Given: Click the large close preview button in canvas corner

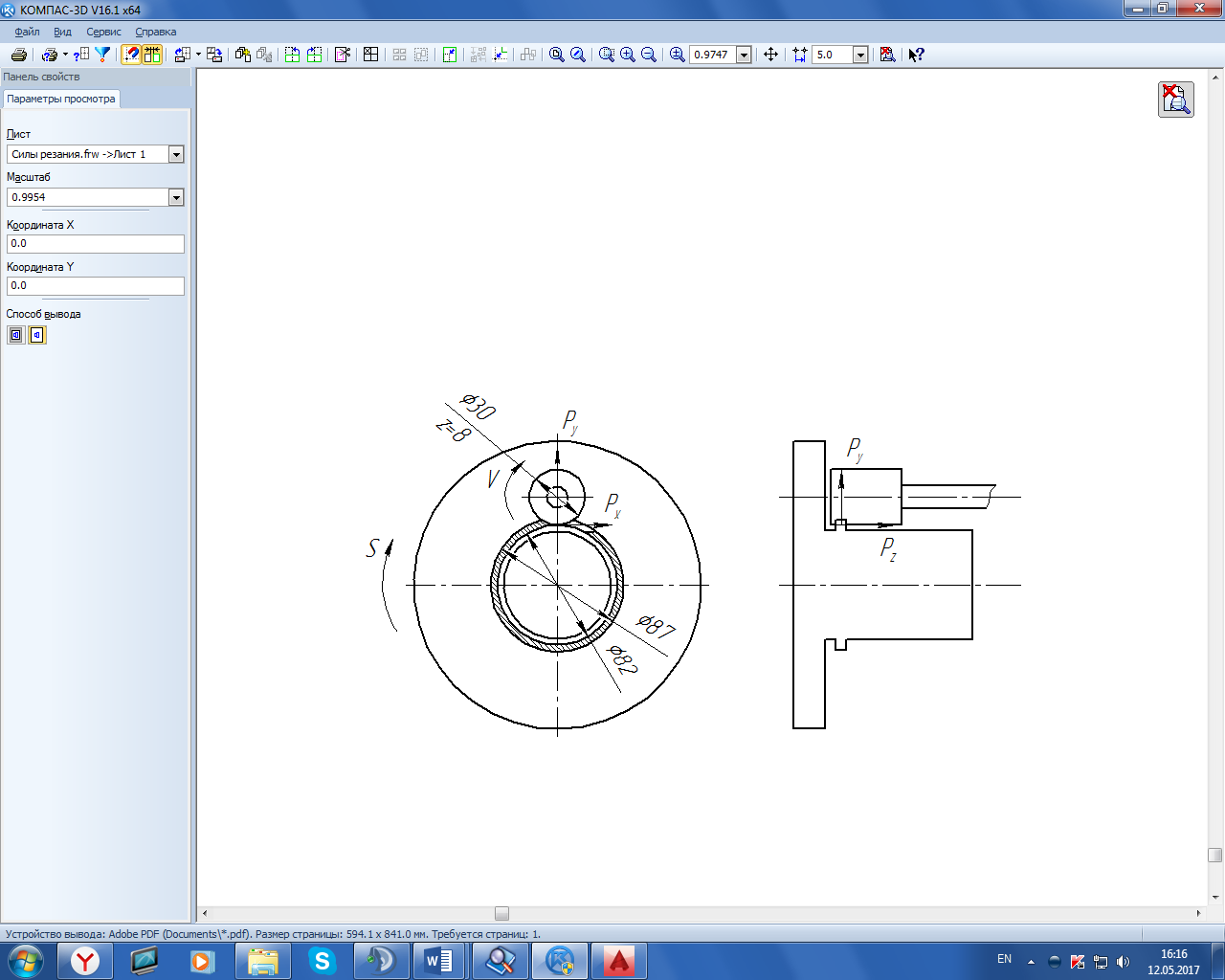Looking at the screenshot, I should [x=1175, y=100].
